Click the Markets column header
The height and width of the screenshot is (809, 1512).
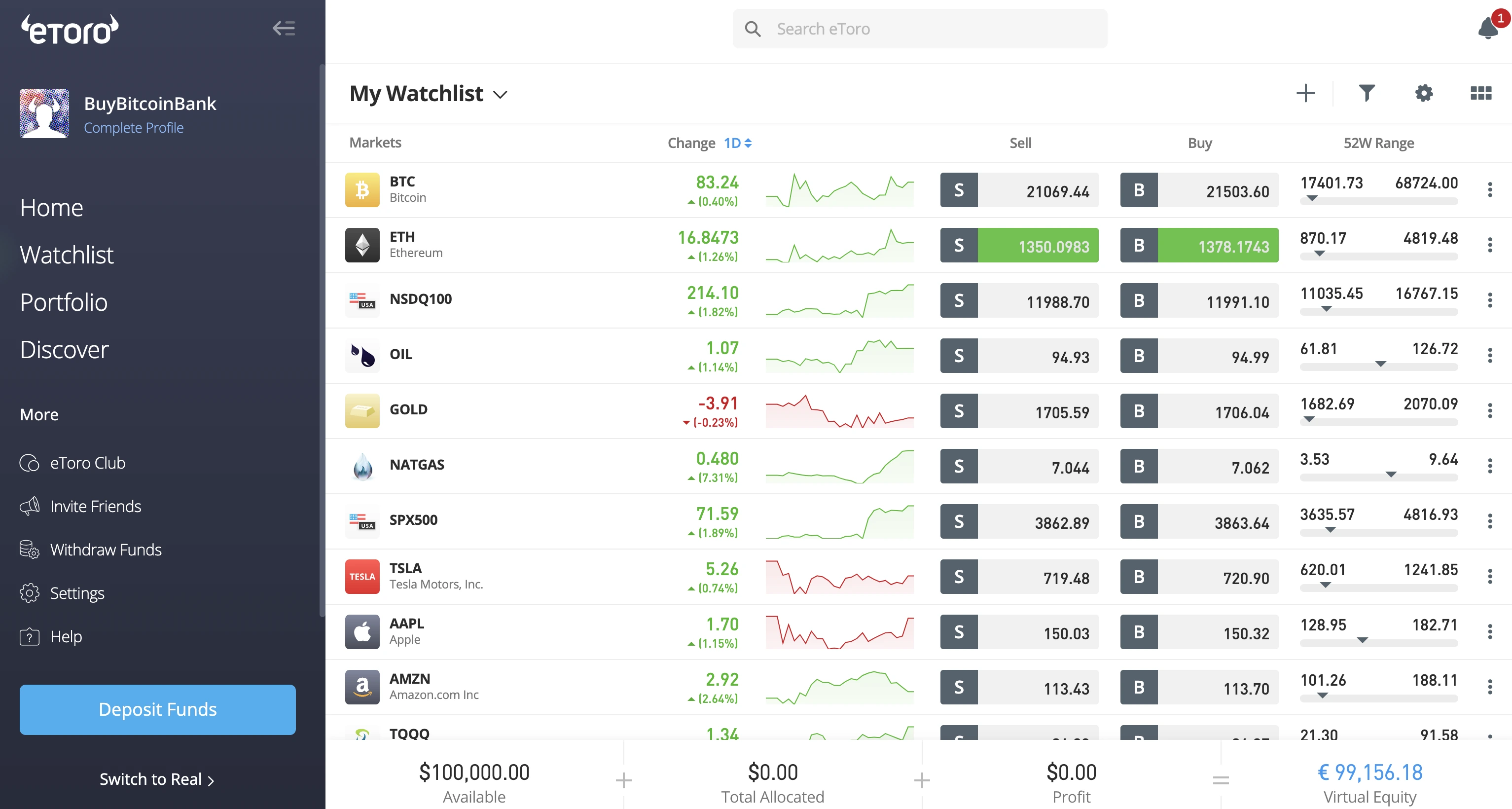coord(375,143)
